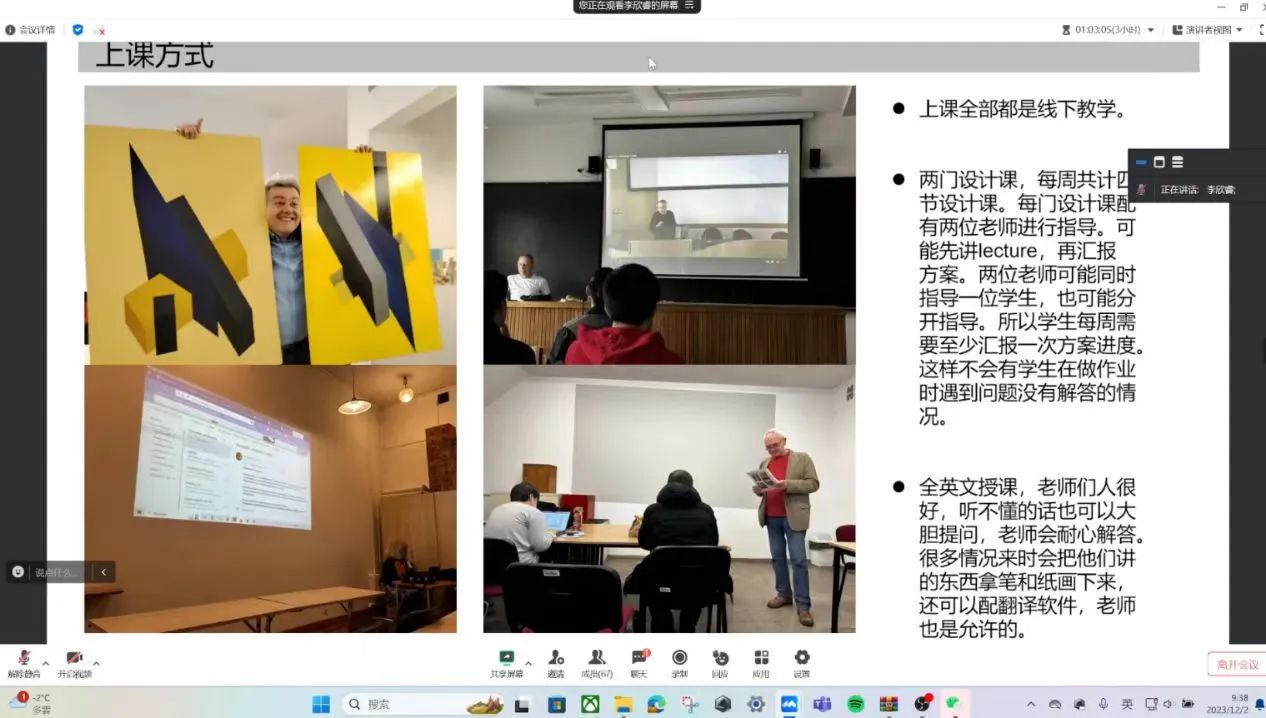Collapse the floating chat input with the arrow
The height and width of the screenshot is (718, 1266).
click(103, 572)
